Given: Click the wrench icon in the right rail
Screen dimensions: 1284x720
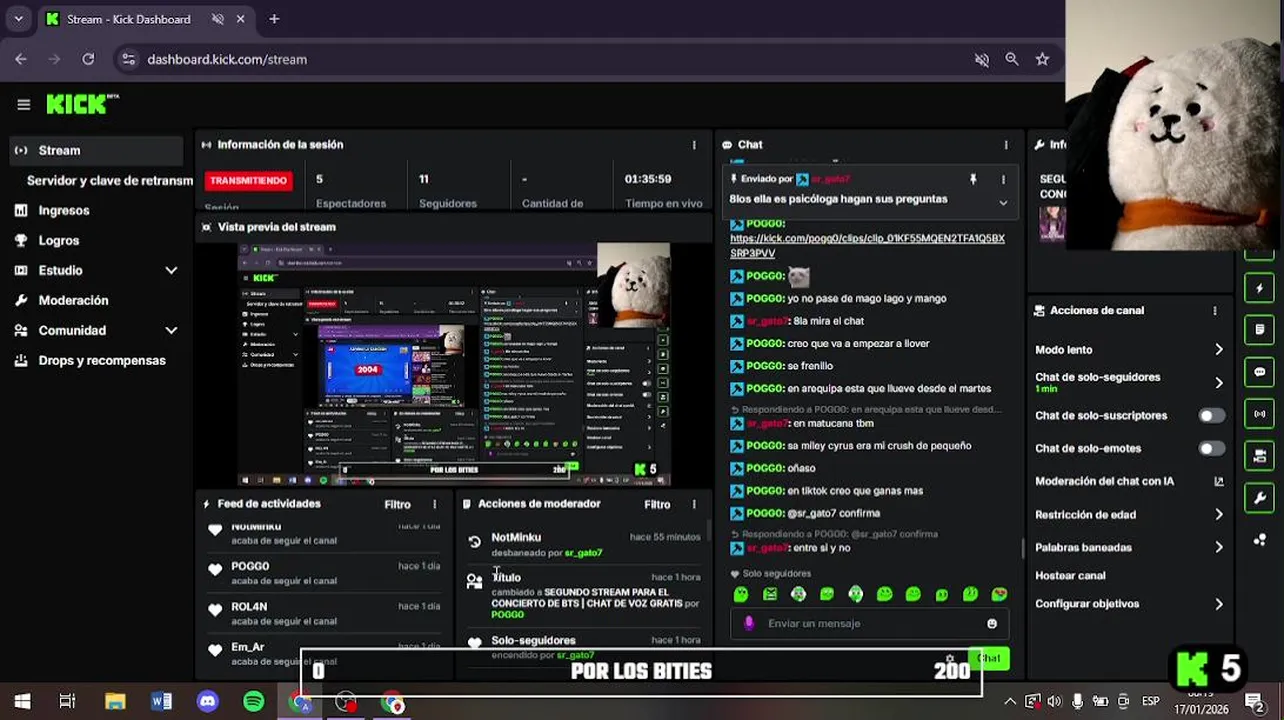Looking at the screenshot, I should pos(1259,497).
